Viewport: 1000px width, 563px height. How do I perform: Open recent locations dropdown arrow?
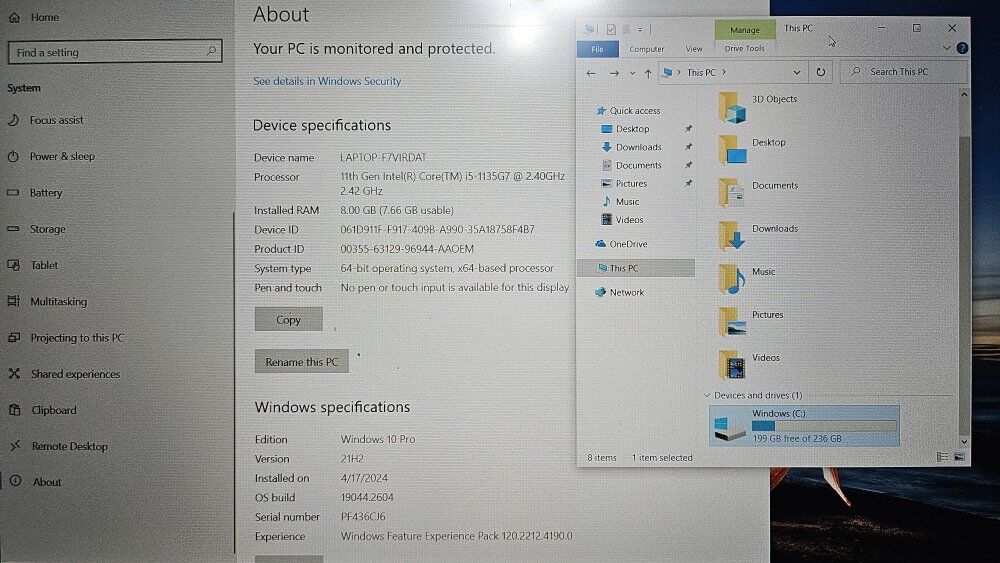(x=632, y=73)
